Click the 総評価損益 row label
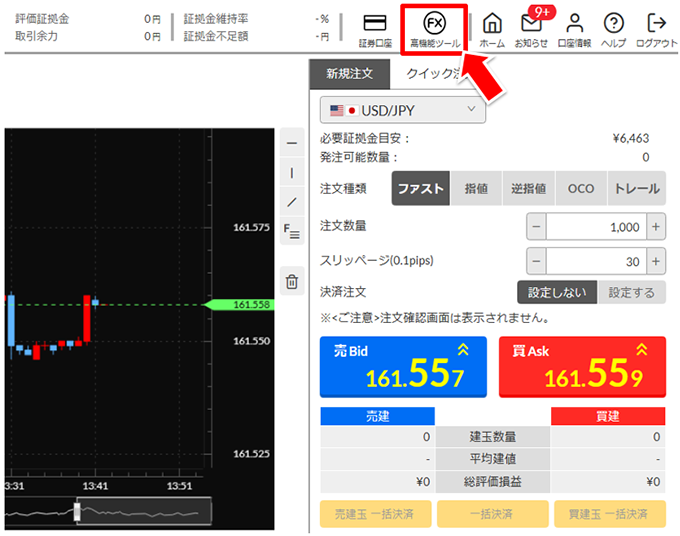680x536 pixels. 493,482
